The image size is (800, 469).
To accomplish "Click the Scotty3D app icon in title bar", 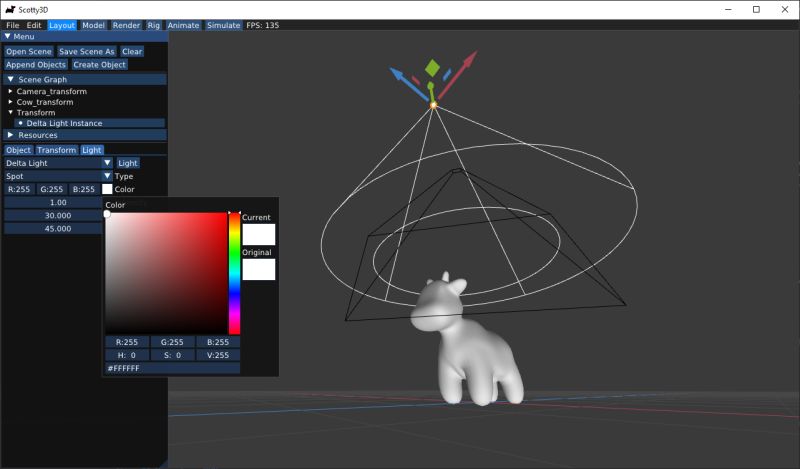I will coord(10,10).
